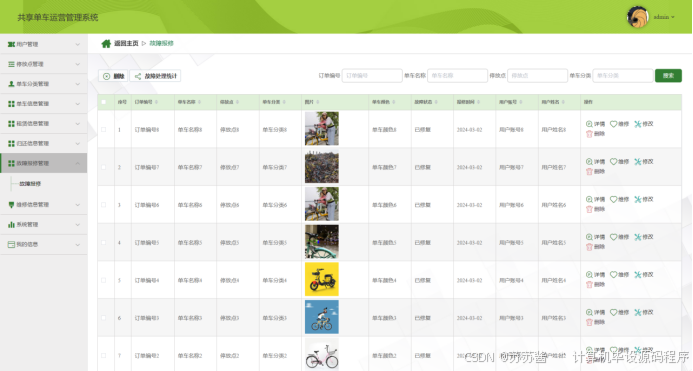Toggle the select-all checkbox in table header

(x=104, y=102)
